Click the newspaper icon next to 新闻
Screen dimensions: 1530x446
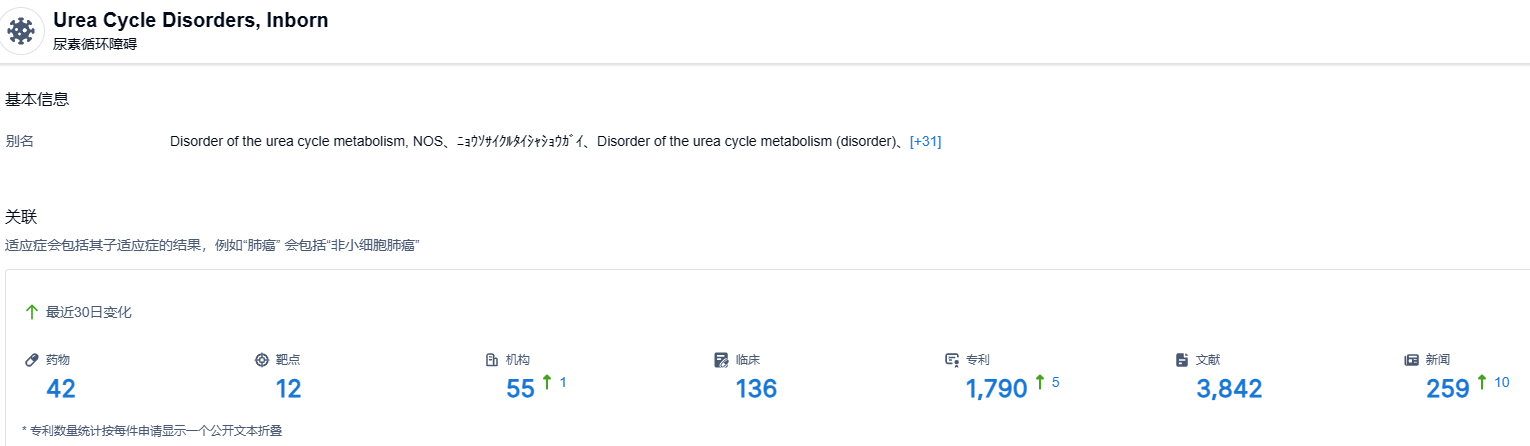[1412, 360]
